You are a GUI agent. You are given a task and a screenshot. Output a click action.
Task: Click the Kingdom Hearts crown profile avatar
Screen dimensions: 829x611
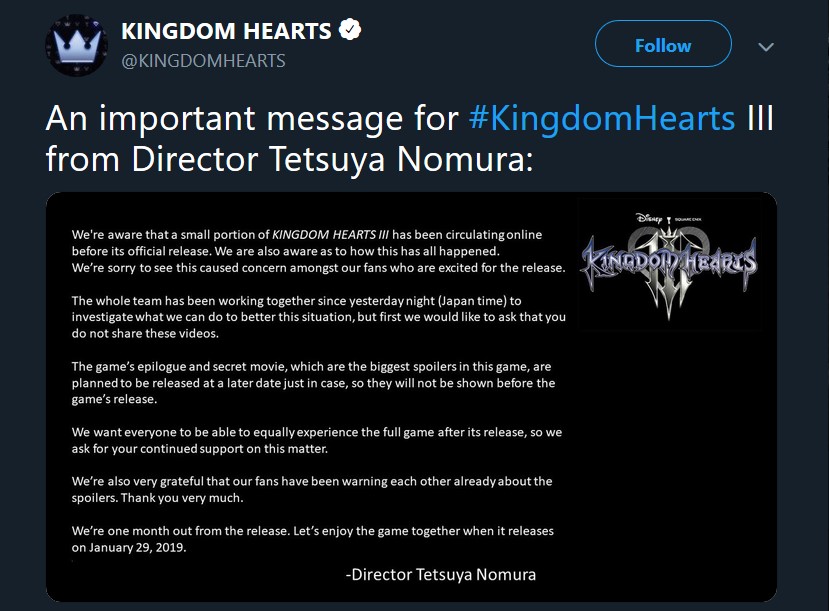pyautogui.click(x=73, y=48)
